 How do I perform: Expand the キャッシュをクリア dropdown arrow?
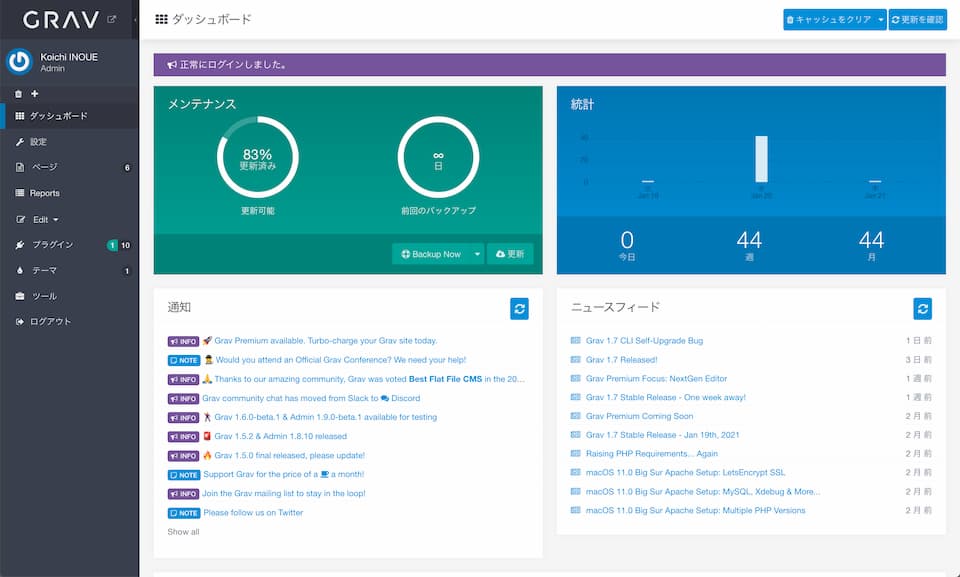click(880, 20)
